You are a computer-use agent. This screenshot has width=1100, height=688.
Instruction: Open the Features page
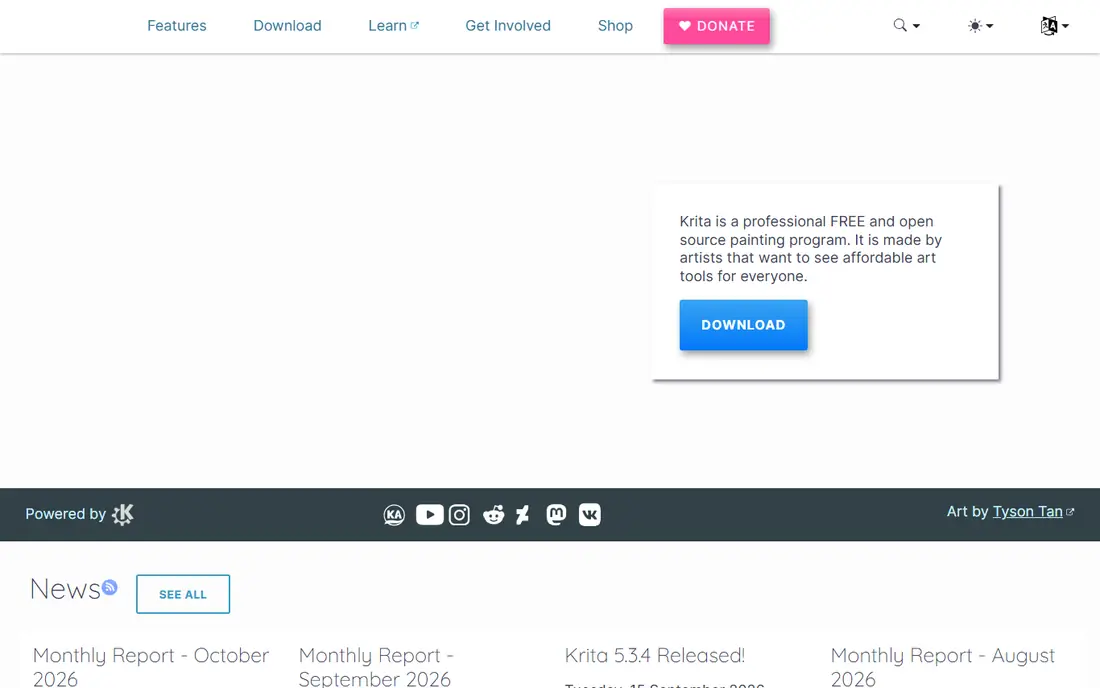(177, 26)
